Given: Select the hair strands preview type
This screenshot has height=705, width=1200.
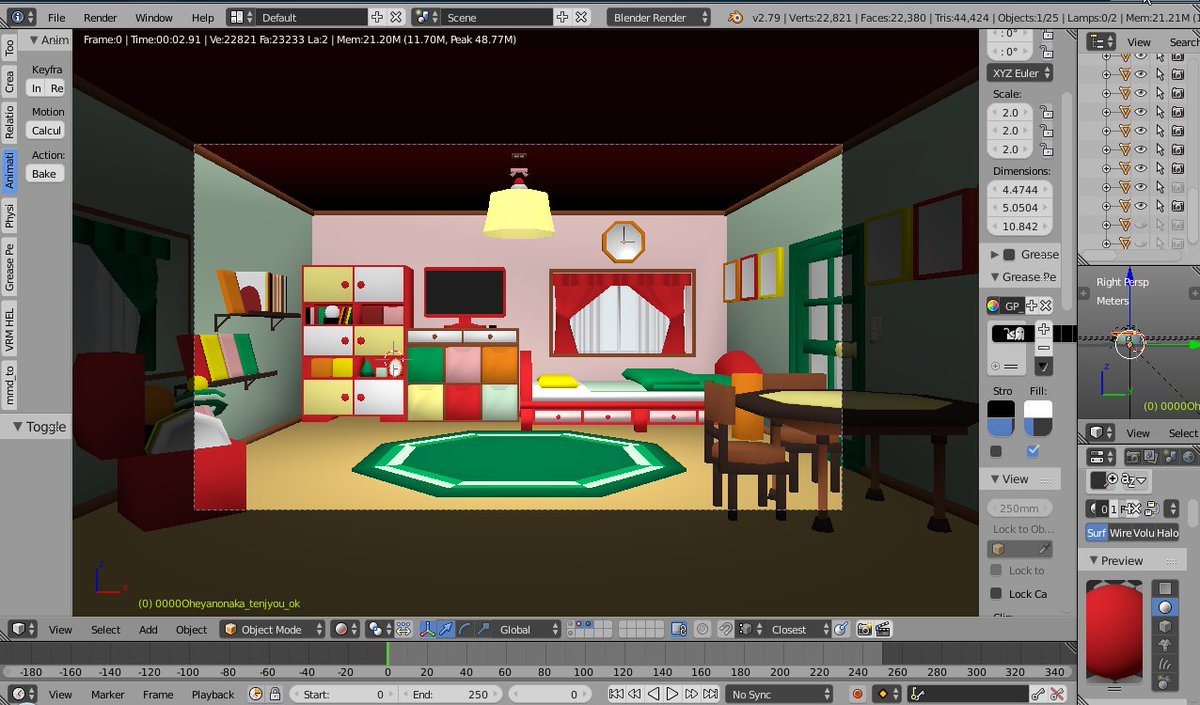Looking at the screenshot, I should 1165,664.
